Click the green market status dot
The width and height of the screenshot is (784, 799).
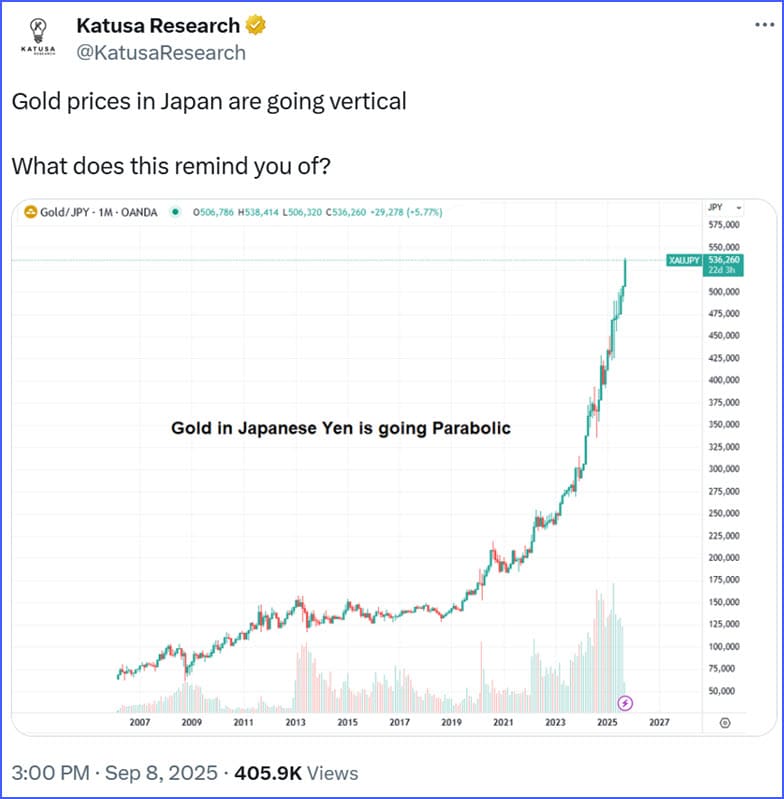click(176, 212)
